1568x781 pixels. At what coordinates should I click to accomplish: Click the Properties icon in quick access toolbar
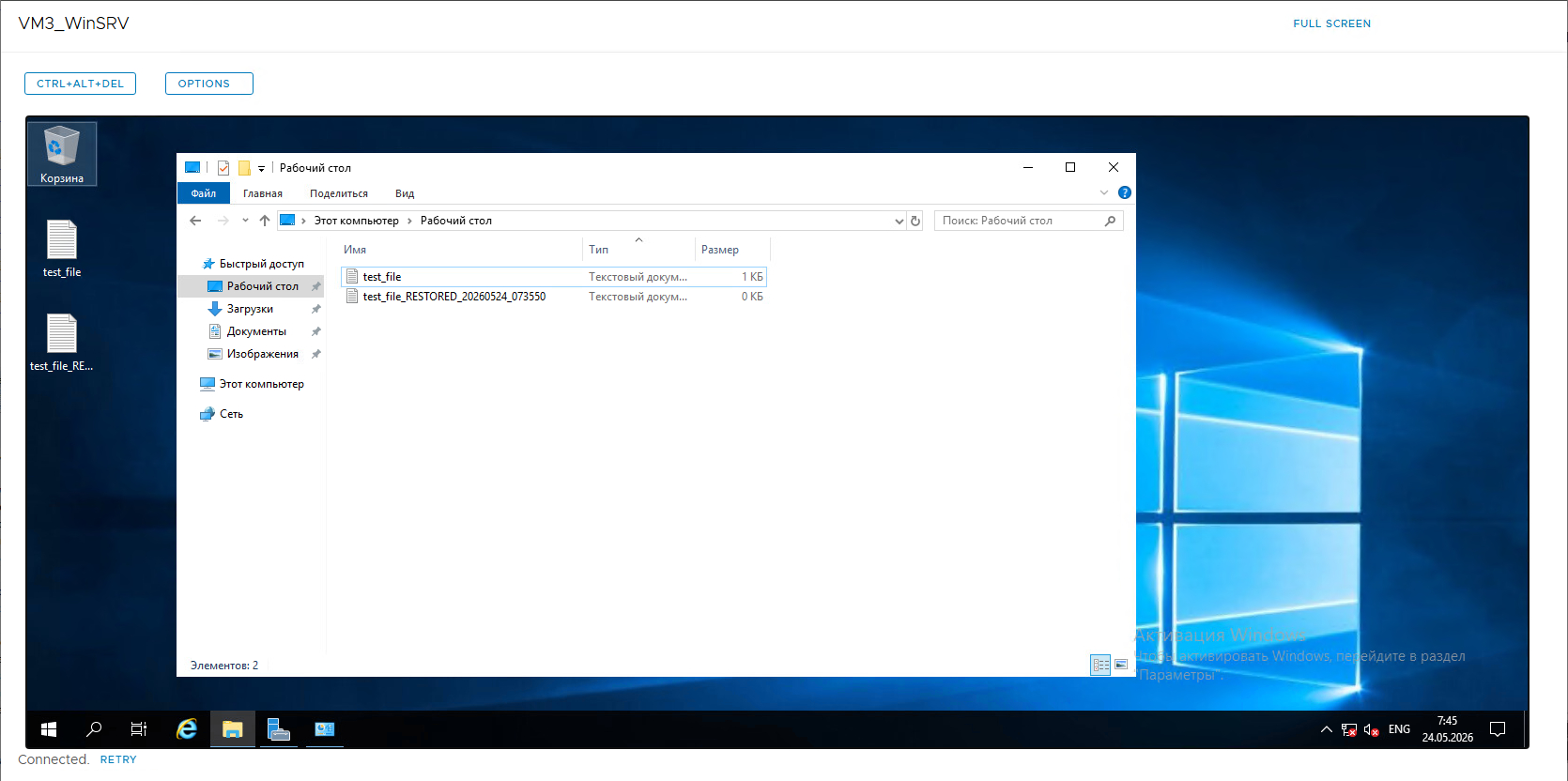(x=223, y=168)
